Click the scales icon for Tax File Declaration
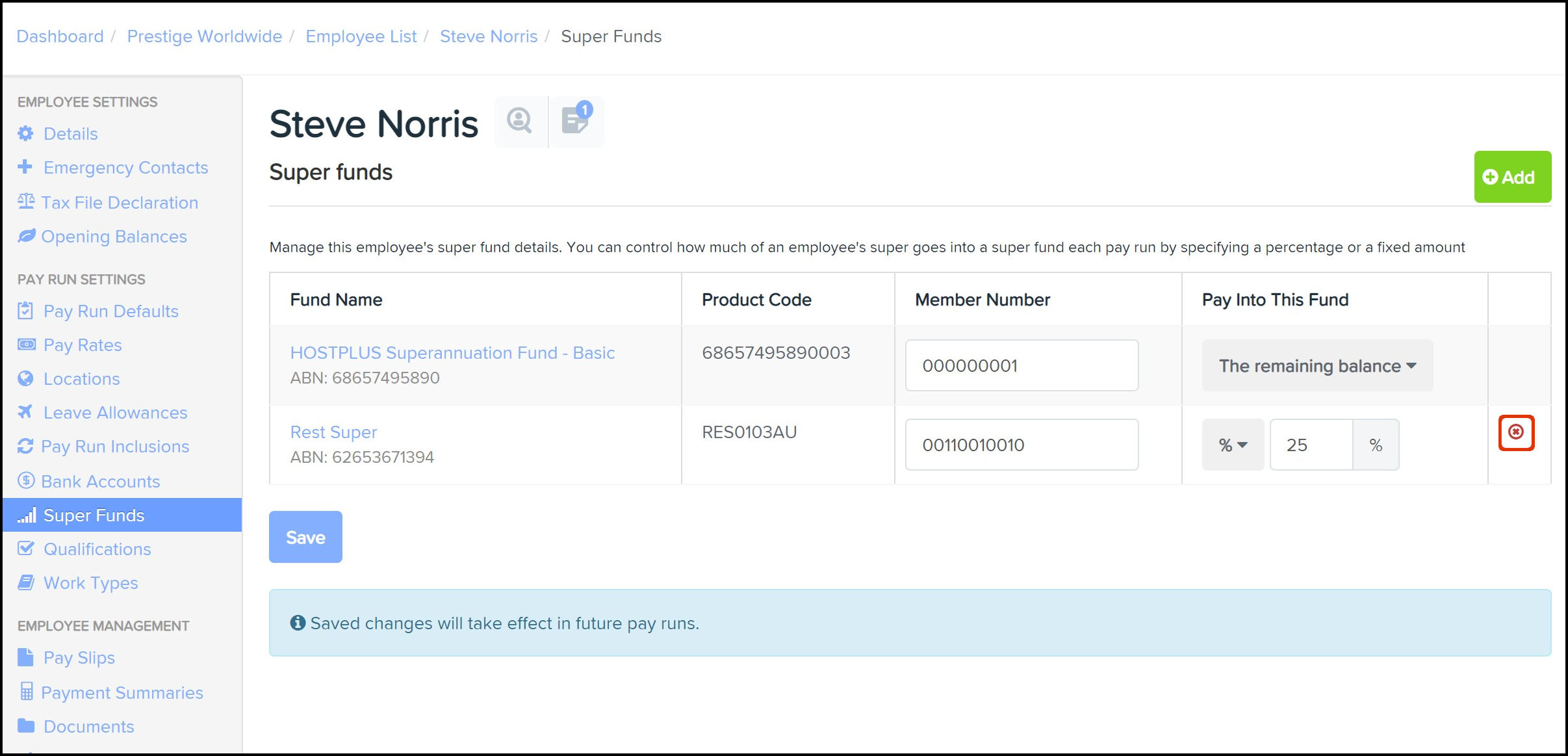1568x756 pixels. click(x=26, y=202)
